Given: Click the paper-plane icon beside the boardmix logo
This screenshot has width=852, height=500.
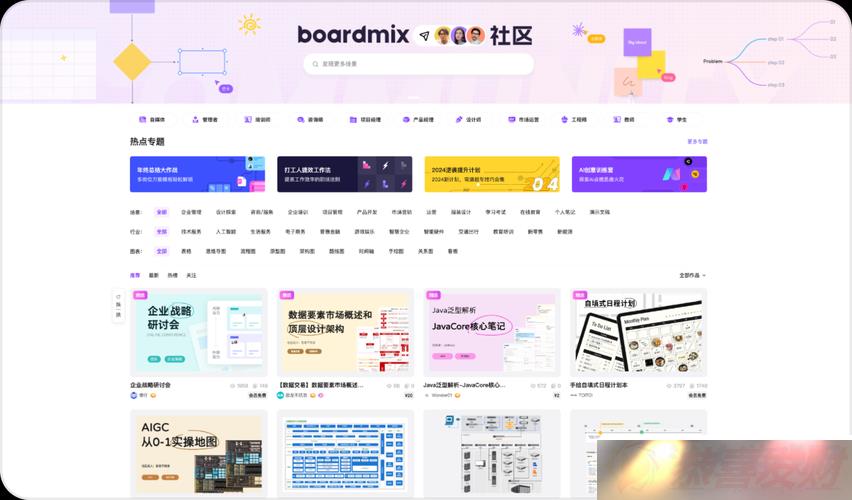Looking at the screenshot, I should [x=424, y=36].
